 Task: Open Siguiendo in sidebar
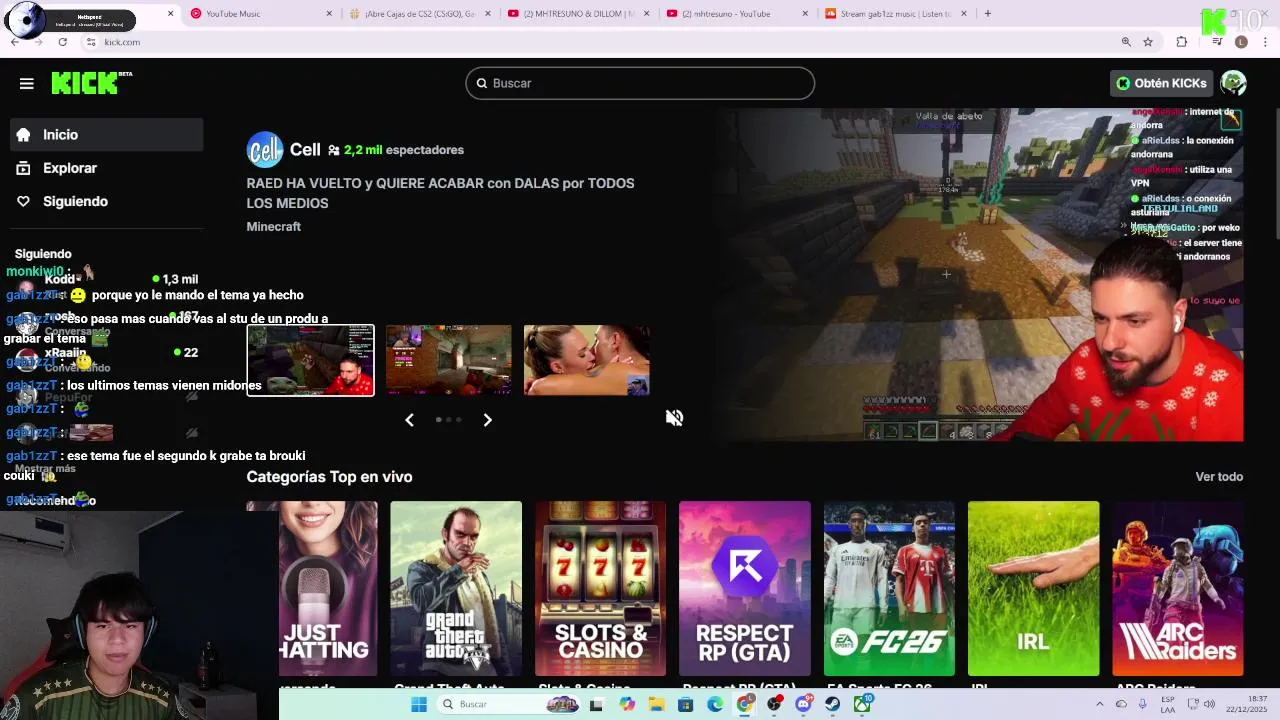click(106, 201)
